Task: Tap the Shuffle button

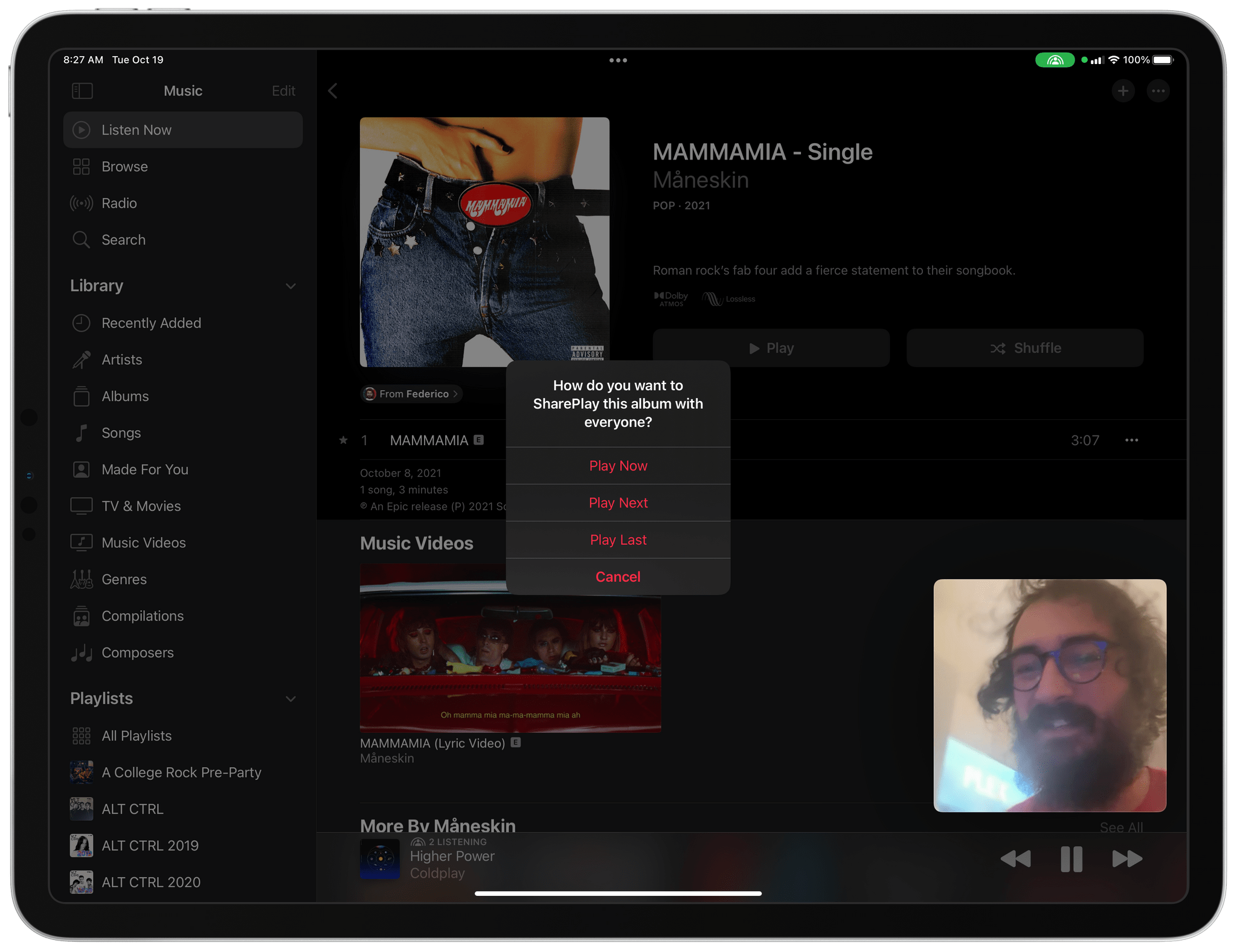Action: click(x=1025, y=348)
